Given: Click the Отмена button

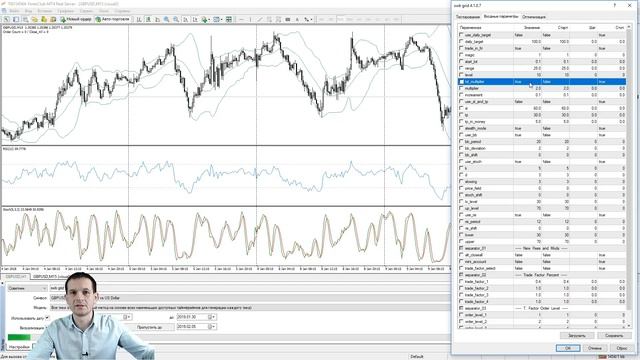Looking at the screenshot, I should [x=595, y=348].
